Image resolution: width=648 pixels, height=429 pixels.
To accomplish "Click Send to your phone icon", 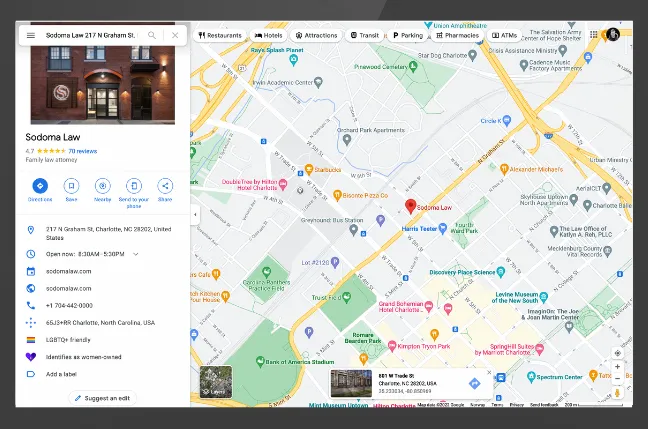I will pyautogui.click(x=133, y=186).
